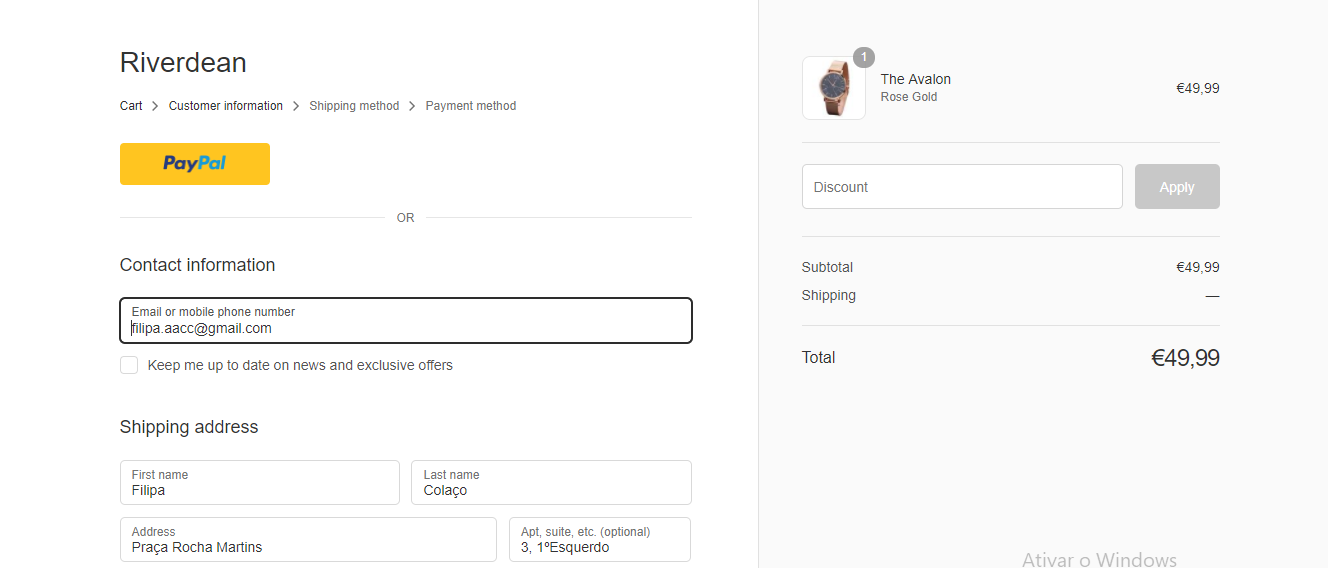This screenshot has width=1328, height=568.
Task: Click the chevron after Customer information breadcrumb
Action: pyautogui.click(x=296, y=106)
